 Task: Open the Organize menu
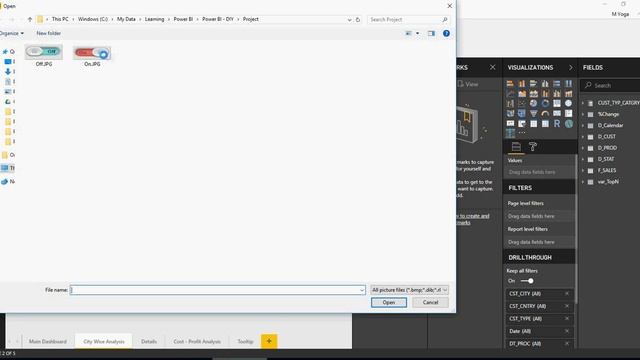point(11,33)
